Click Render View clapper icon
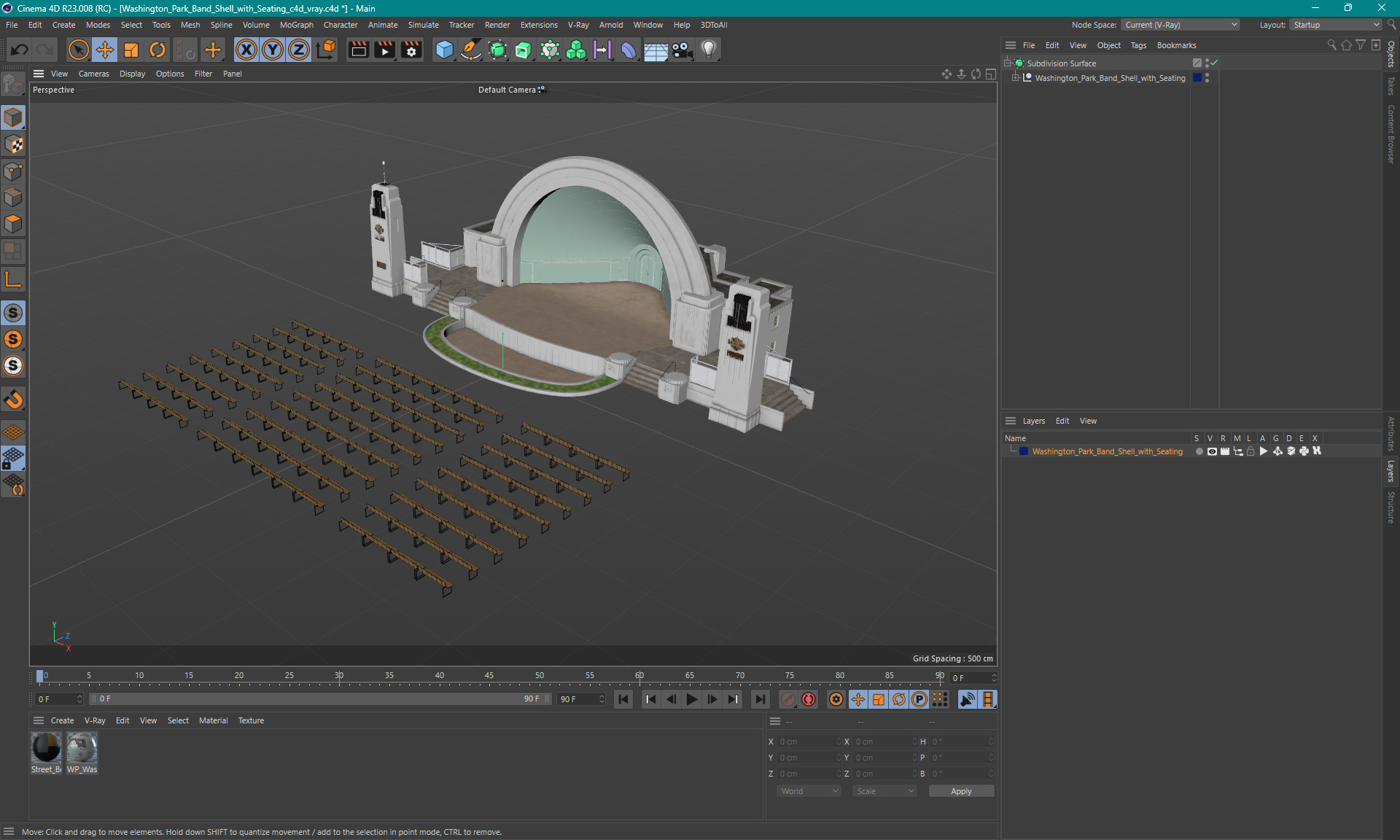Screen dimensions: 1400x840 [358, 50]
